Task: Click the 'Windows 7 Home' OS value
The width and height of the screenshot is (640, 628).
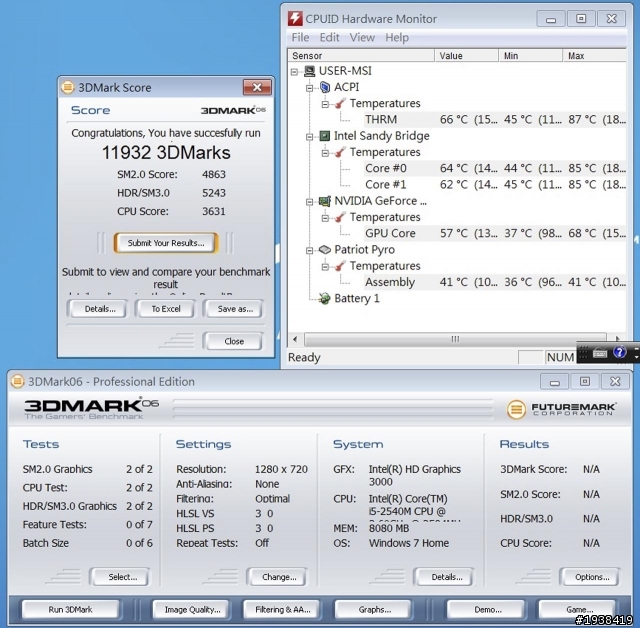Action: (x=409, y=543)
